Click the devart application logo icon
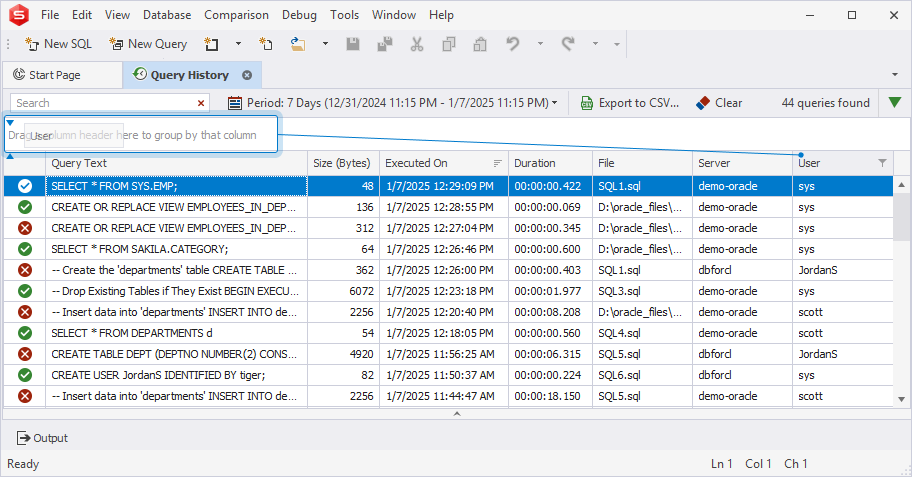 coord(19,15)
